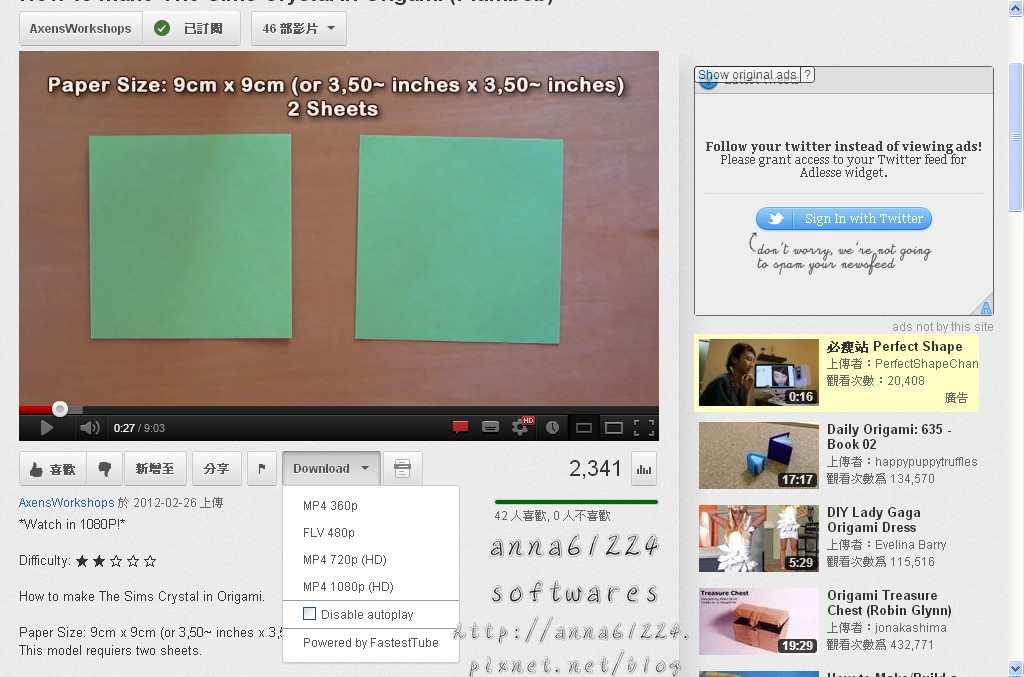Open Origami Treasure Chest (Robin Glynn) title
The image size is (1024, 677).
pos(889,603)
